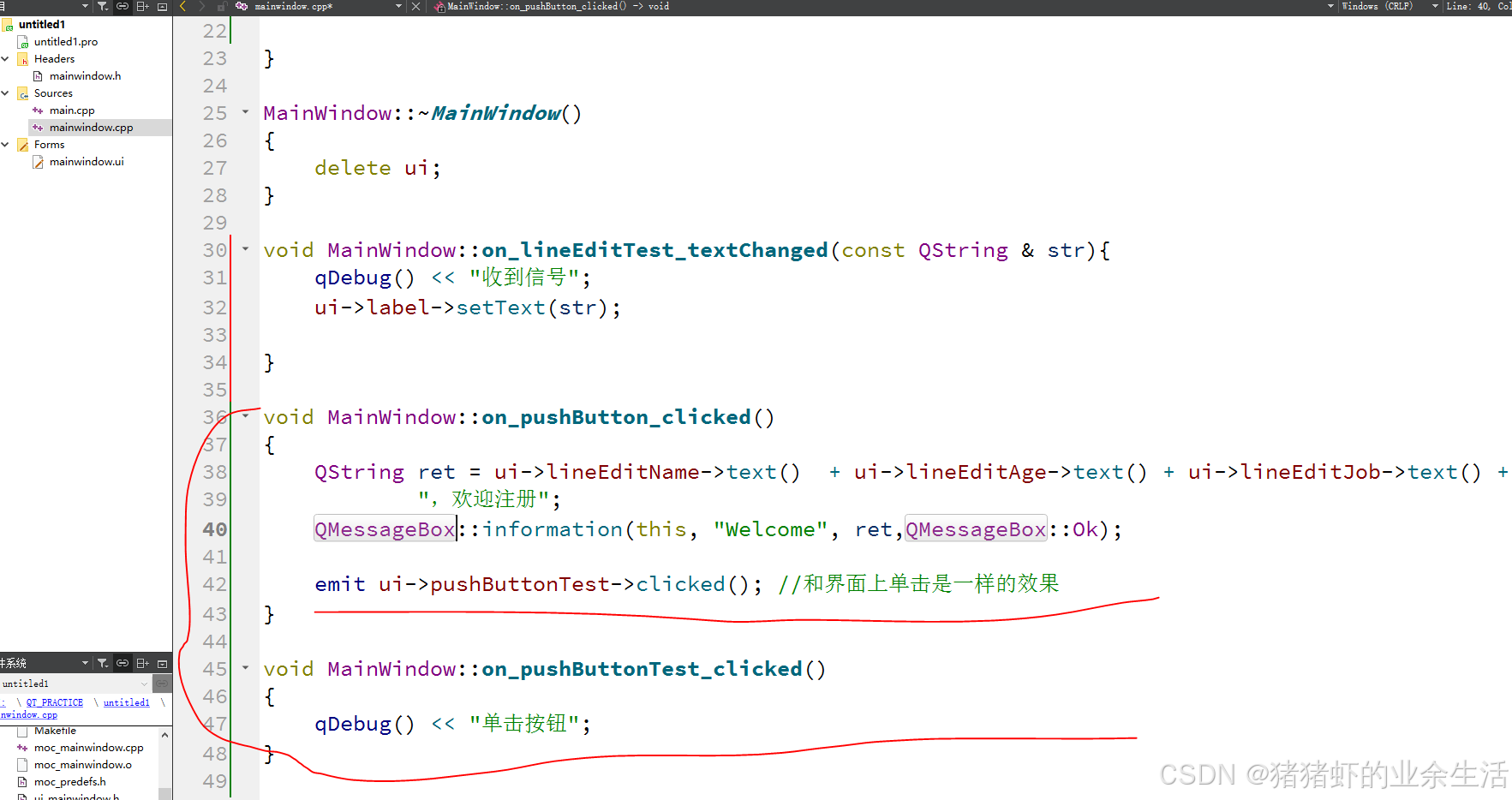Image resolution: width=1512 pixels, height=800 pixels.
Task: Open mainwindow.h in the tree
Action: pos(85,76)
